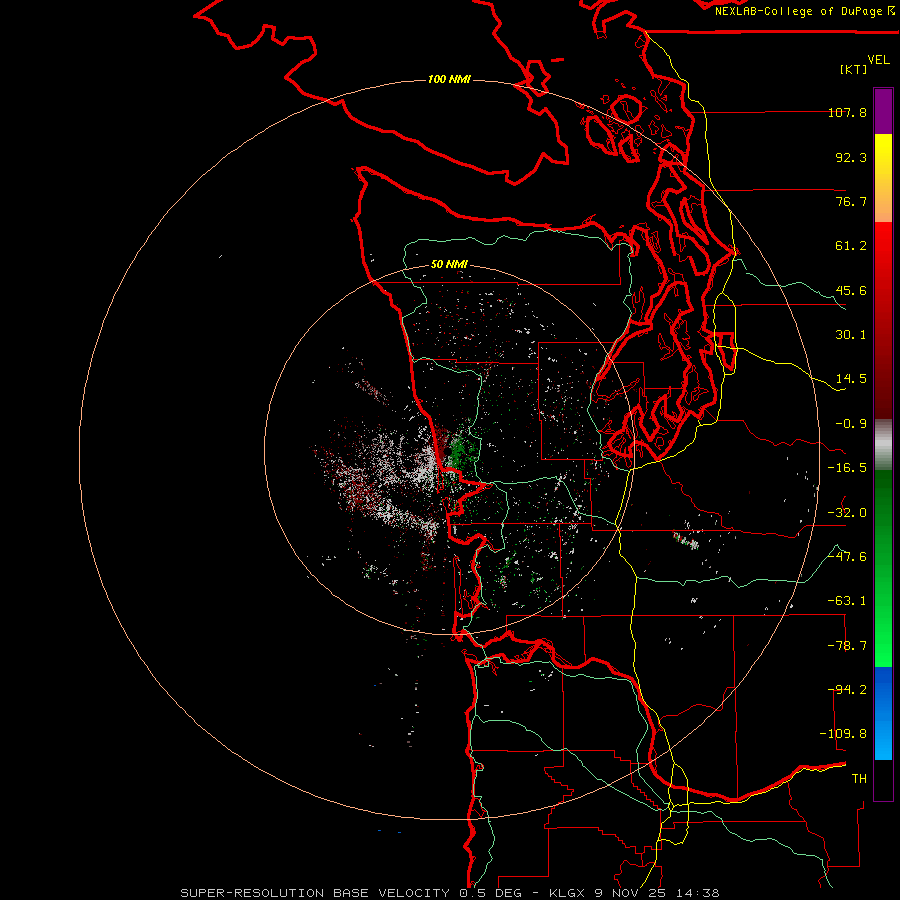Image resolution: width=900 pixels, height=900 pixels.
Task: Click the 92.3 legend value
Action: tap(851, 157)
